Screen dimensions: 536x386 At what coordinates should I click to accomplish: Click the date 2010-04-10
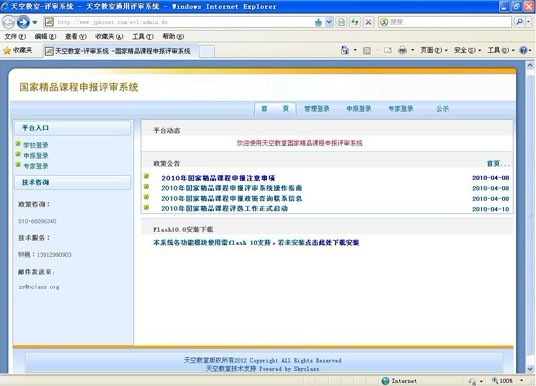point(491,209)
